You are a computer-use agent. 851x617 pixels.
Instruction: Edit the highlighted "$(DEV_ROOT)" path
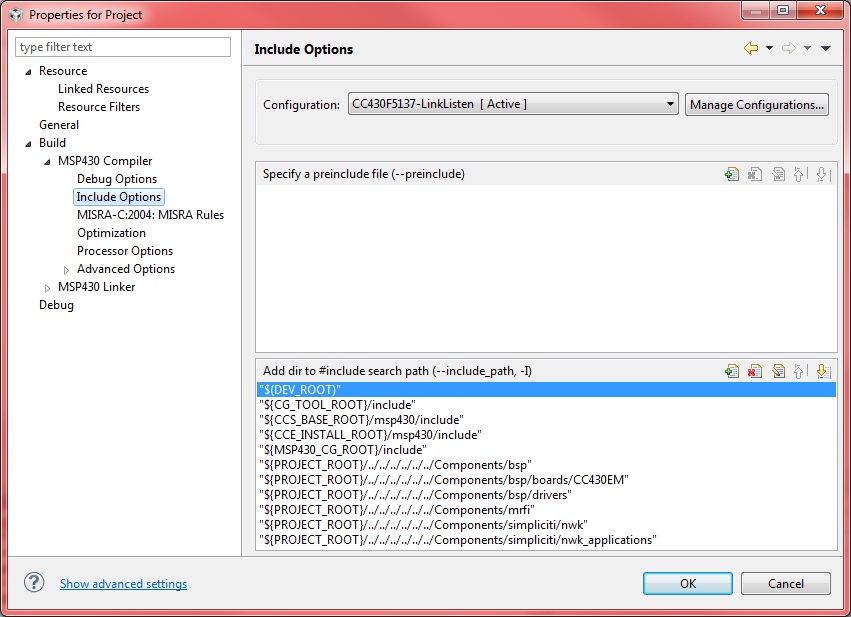pyautogui.click(x=778, y=371)
